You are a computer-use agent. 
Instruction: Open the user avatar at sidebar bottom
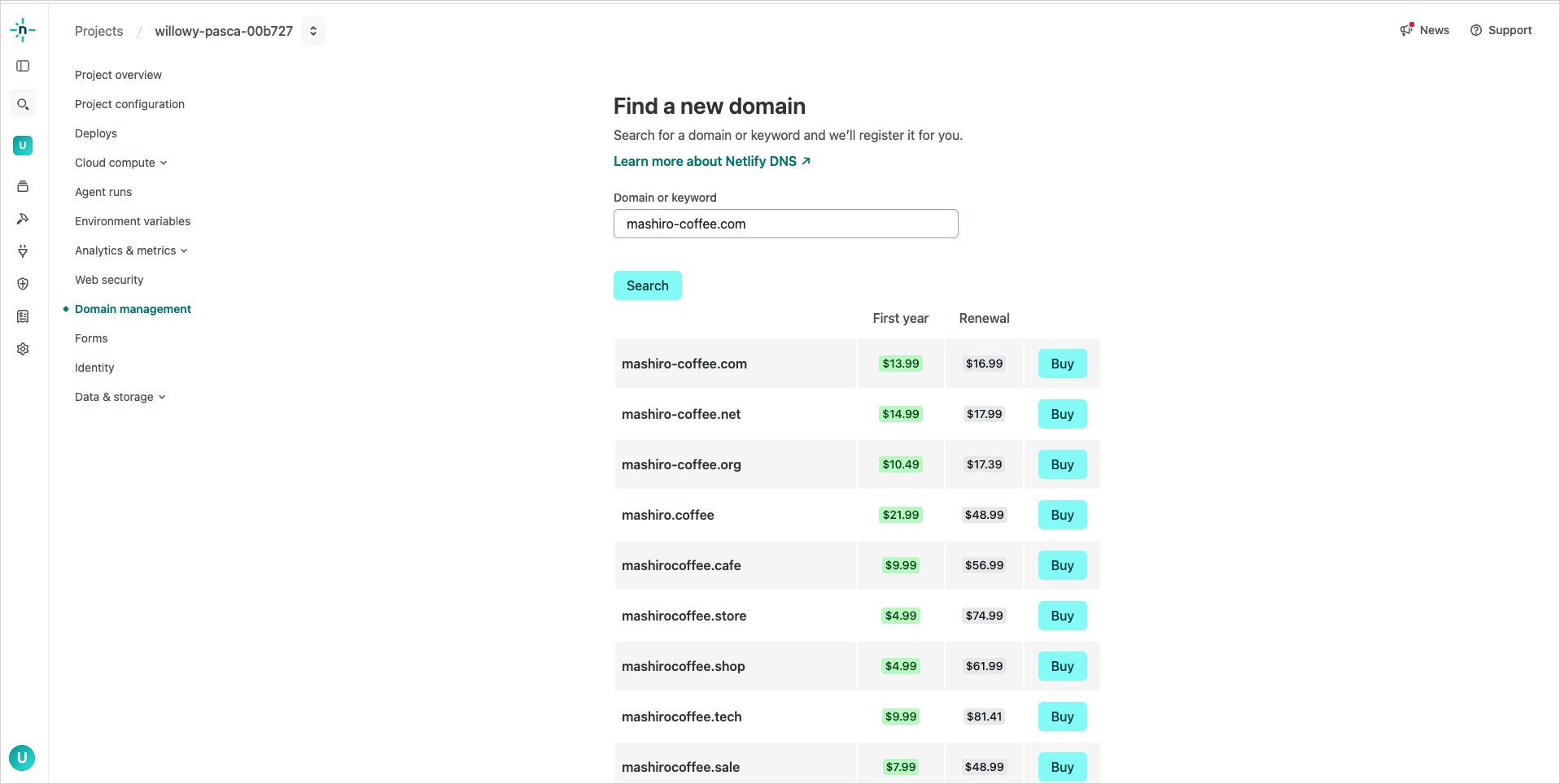click(x=22, y=758)
